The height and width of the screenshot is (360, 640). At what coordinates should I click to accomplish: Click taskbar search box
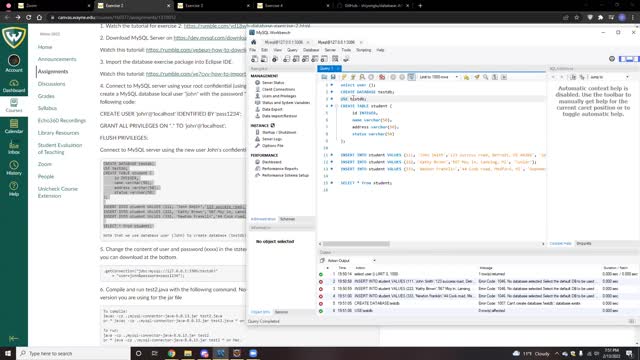(x=73, y=353)
